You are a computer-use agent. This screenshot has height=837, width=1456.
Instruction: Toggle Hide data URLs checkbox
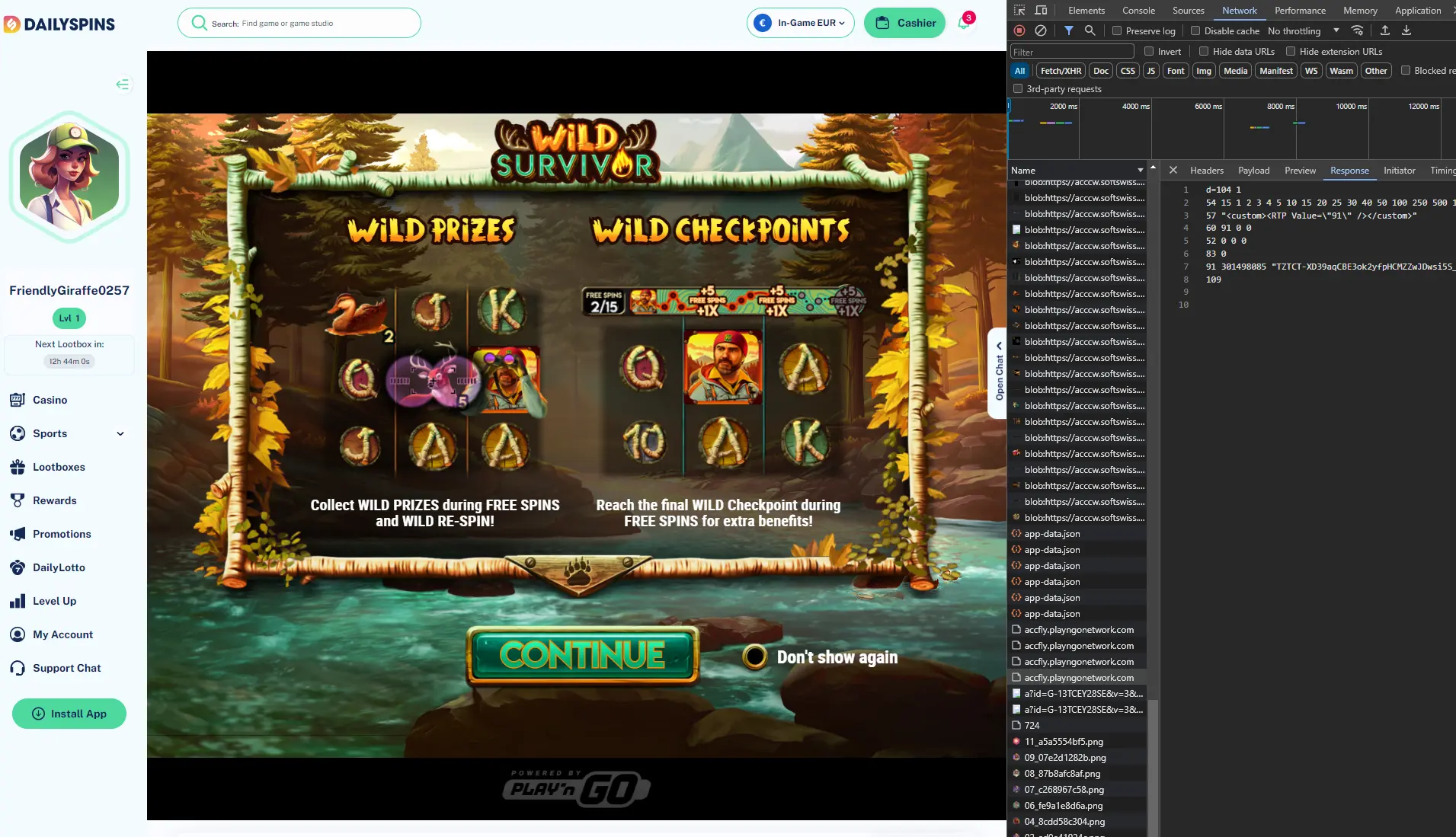(x=1204, y=52)
